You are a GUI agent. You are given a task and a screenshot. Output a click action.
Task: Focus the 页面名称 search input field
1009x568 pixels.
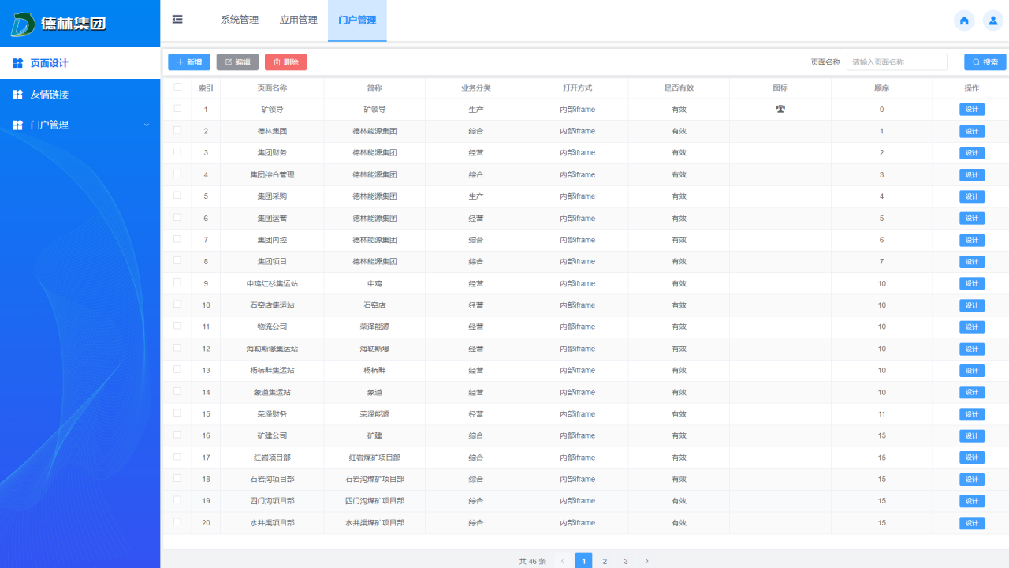click(x=897, y=62)
